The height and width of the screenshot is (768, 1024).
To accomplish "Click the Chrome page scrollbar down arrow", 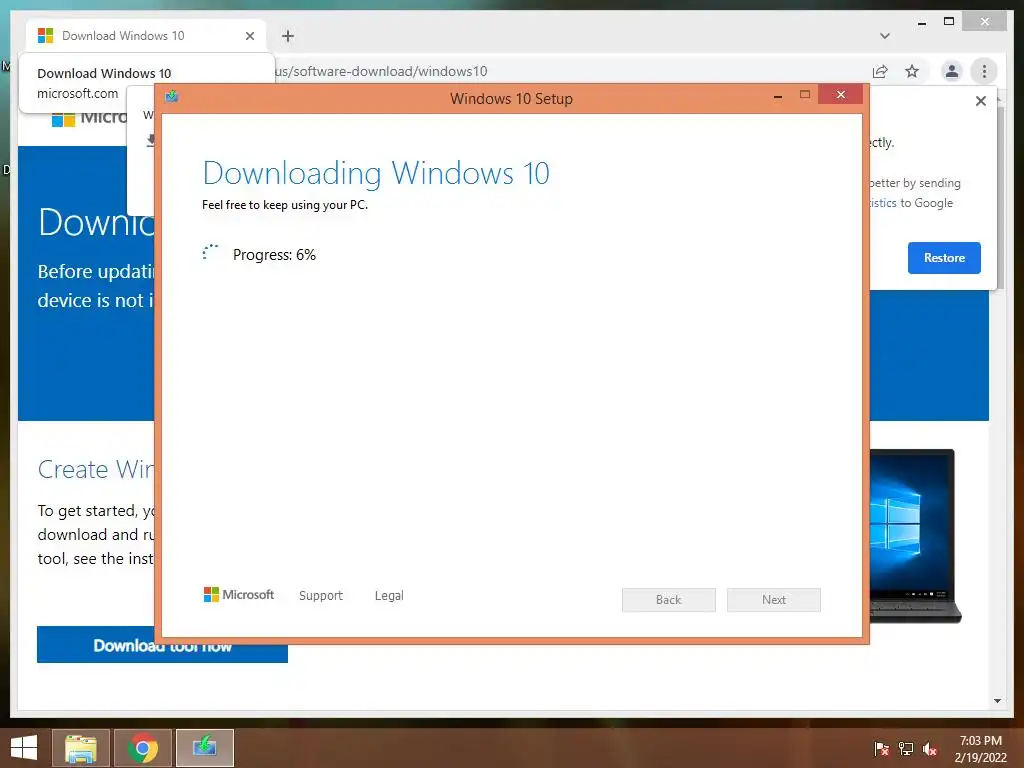I will click(x=997, y=701).
